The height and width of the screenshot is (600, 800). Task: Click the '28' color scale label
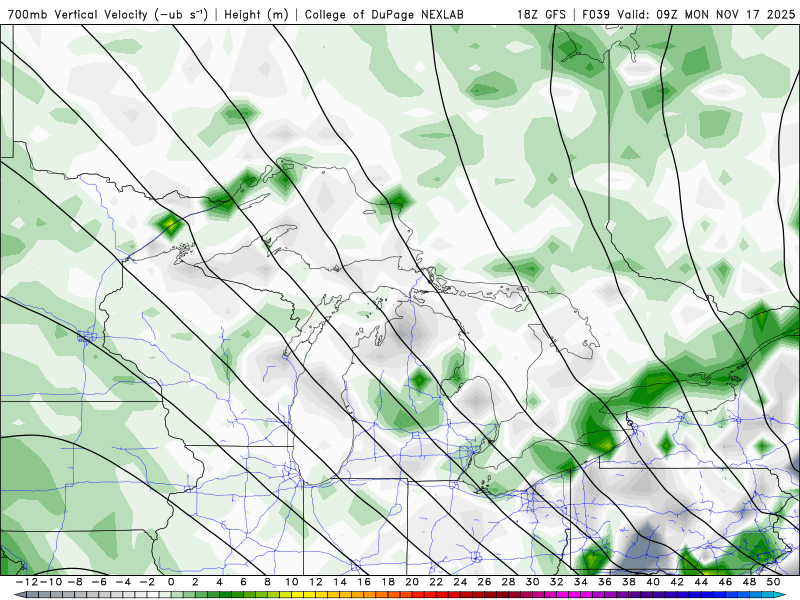[509, 582]
